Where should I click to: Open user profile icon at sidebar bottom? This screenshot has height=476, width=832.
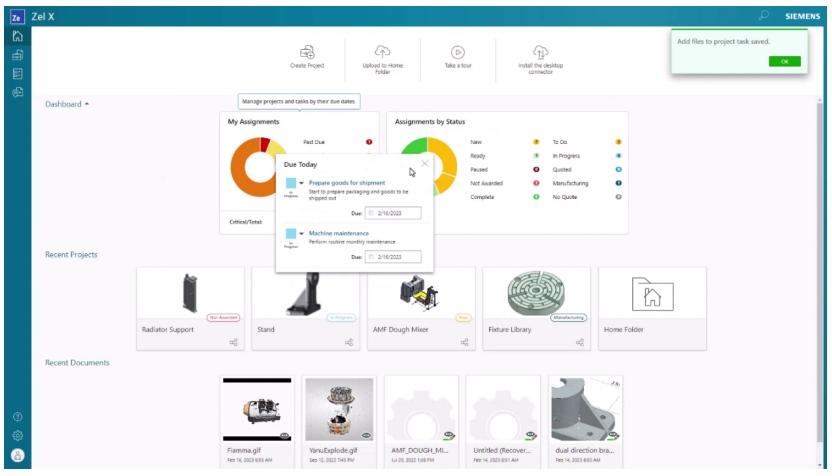[x=17, y=455]
